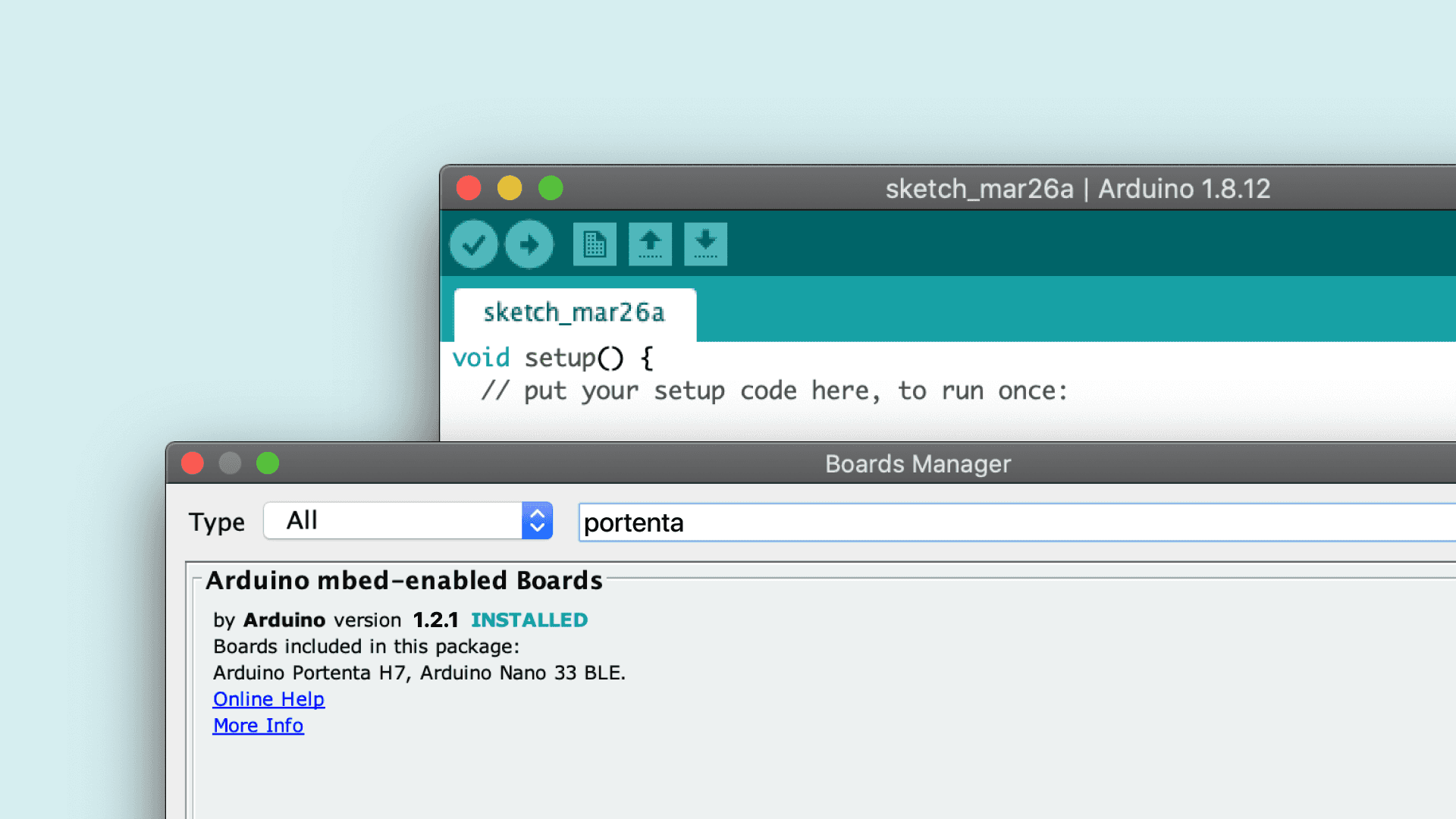This screenshot has width=1456, height=819.
Task: Click the Boards Manager title bar
Action: pyautogui.click(x=918, y=463)
